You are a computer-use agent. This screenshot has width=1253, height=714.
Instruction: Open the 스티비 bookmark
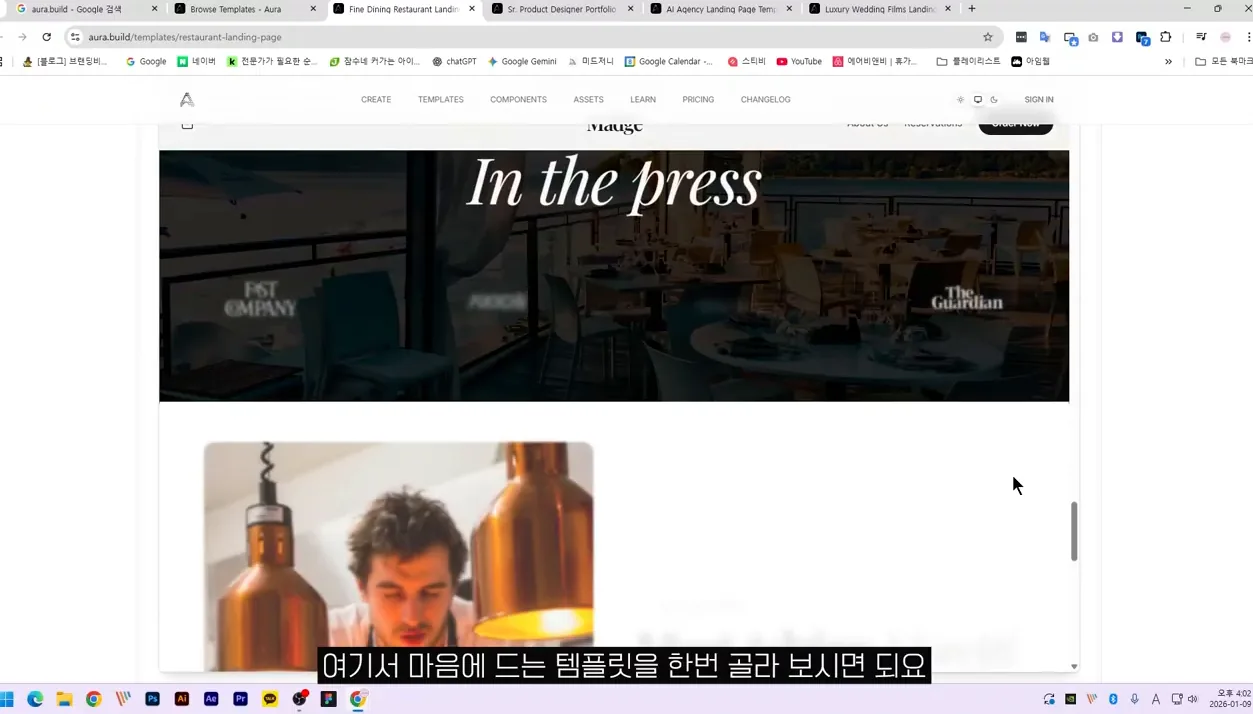point(746,61)
